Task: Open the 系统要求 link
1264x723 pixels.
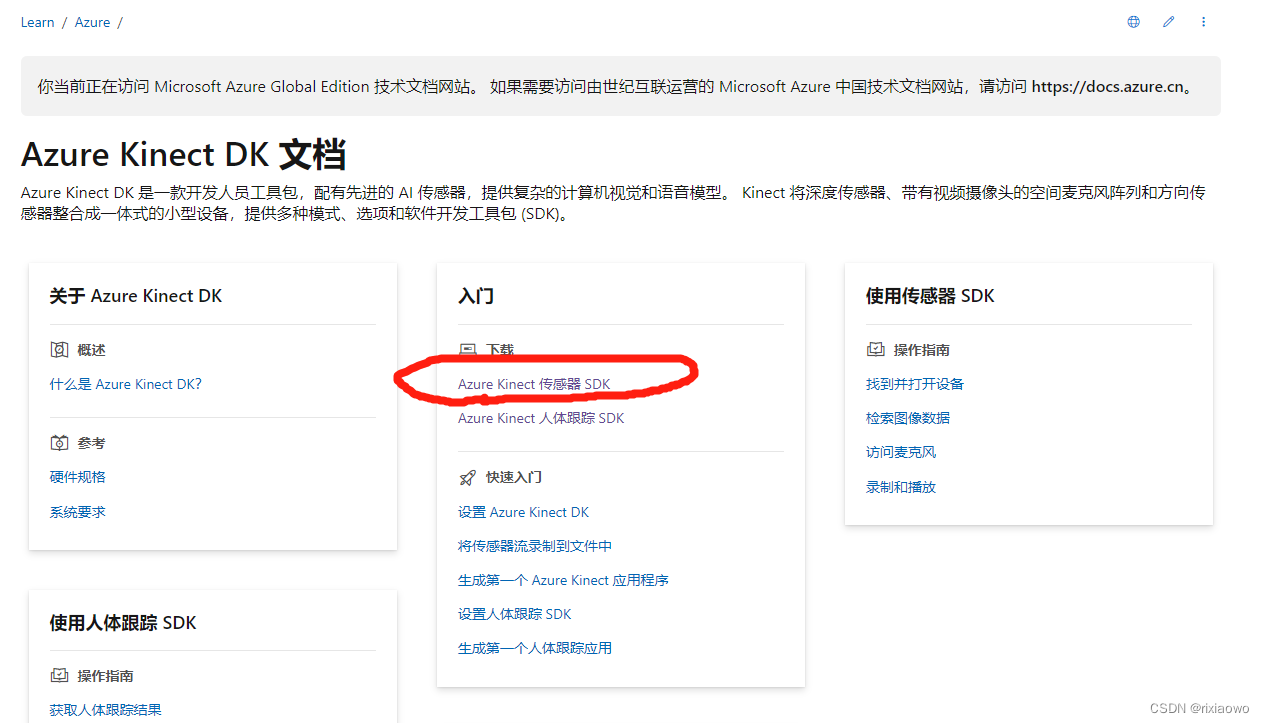Action: 78,512
